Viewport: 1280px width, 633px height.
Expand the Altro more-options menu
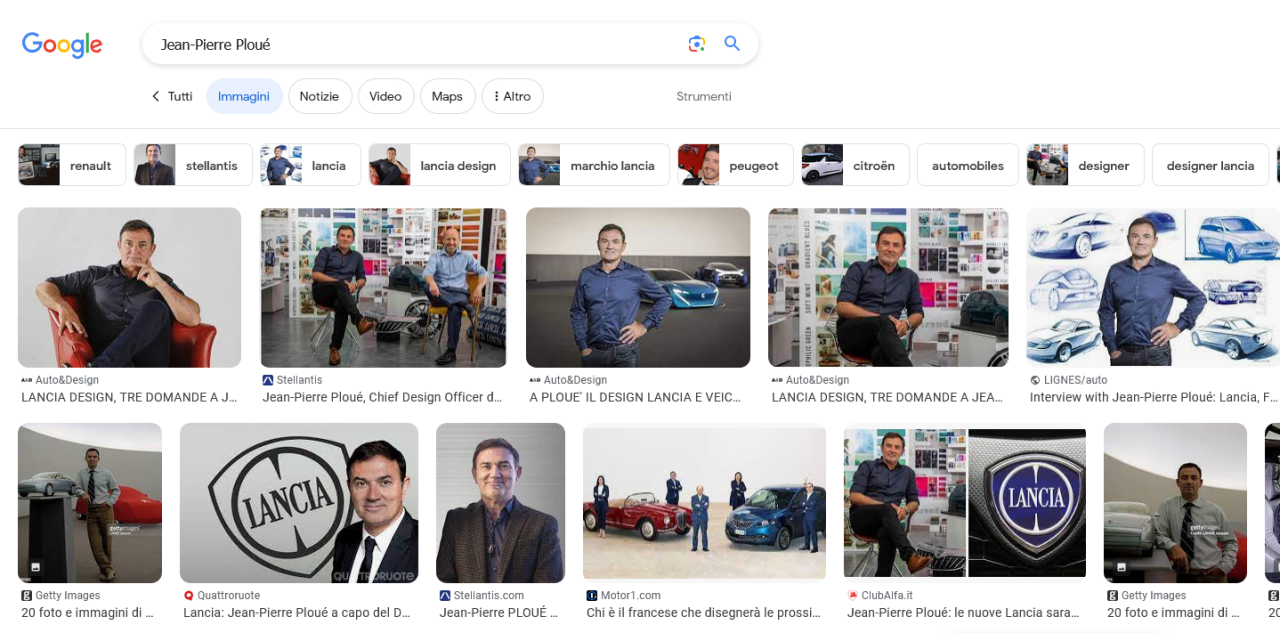[x=512, y=97]
